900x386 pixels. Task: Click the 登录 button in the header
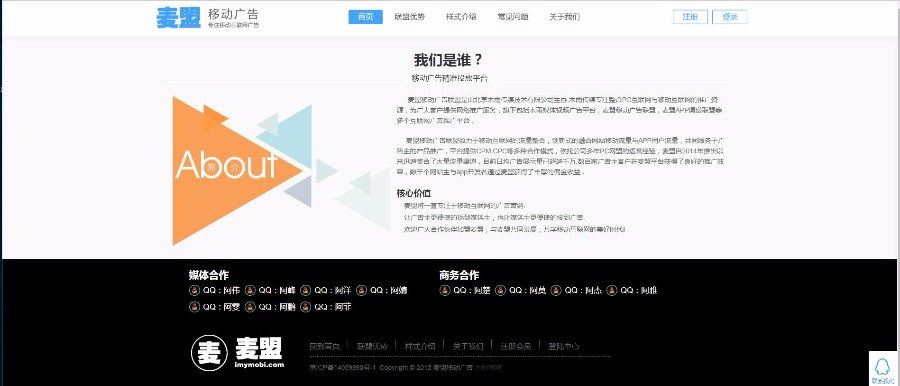pos(730,17)
